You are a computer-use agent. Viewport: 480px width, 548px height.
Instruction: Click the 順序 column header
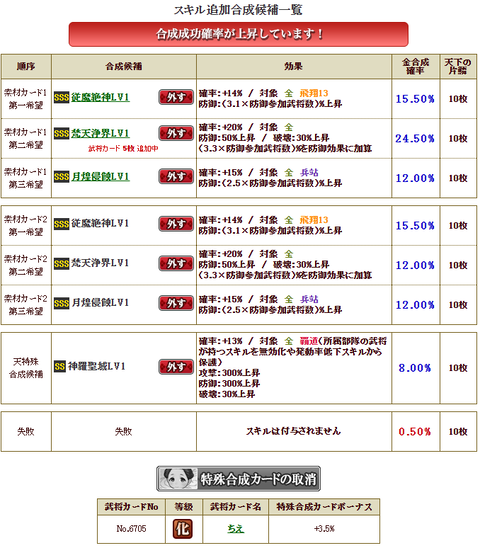[x=26, y=66]
